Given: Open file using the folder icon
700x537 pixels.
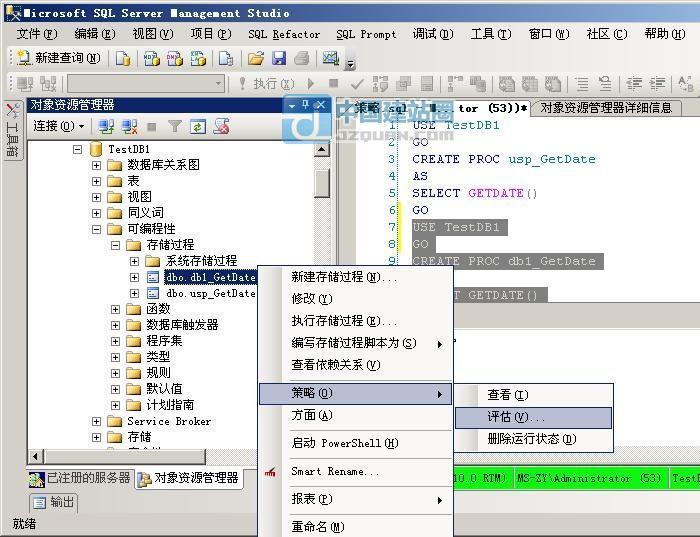Looking at the screenshot, I should click(x=256, y=58).
